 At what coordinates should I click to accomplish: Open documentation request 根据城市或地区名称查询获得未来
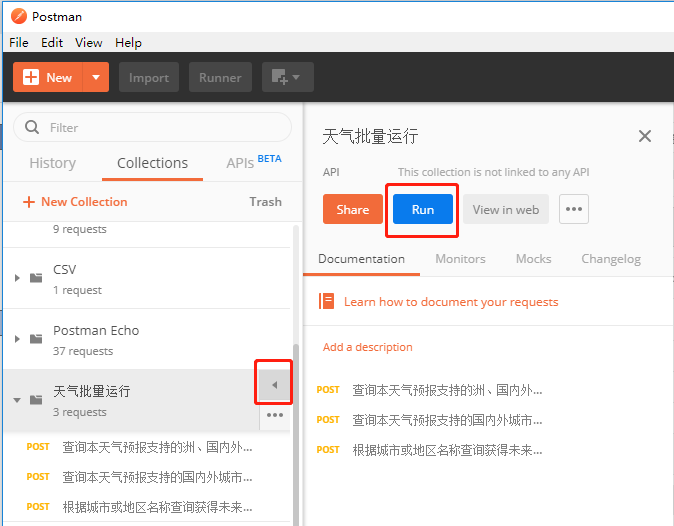tap(430, 450)
